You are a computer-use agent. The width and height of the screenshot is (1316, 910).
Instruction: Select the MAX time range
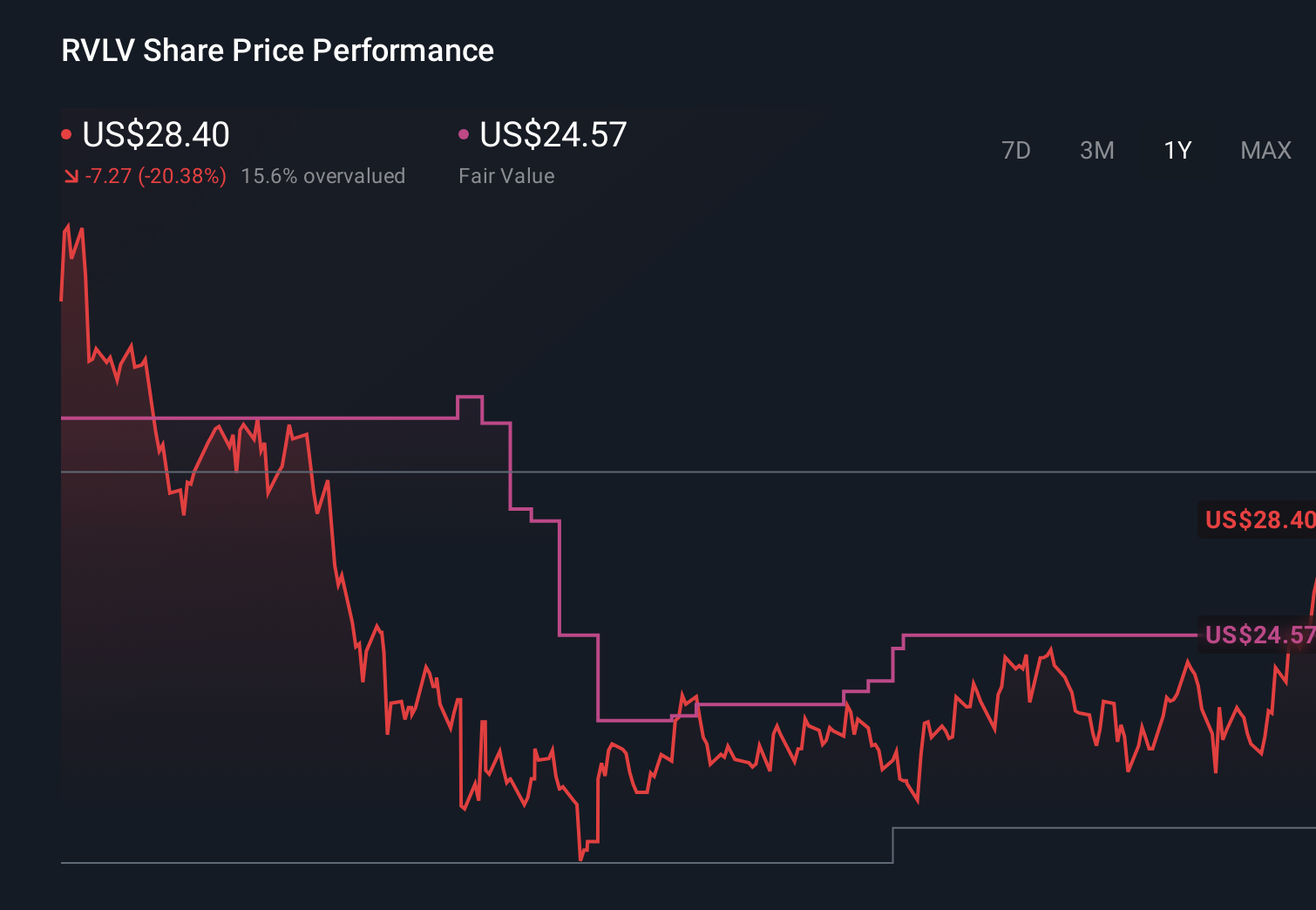pyautogui.click(x=1265, y=150)
